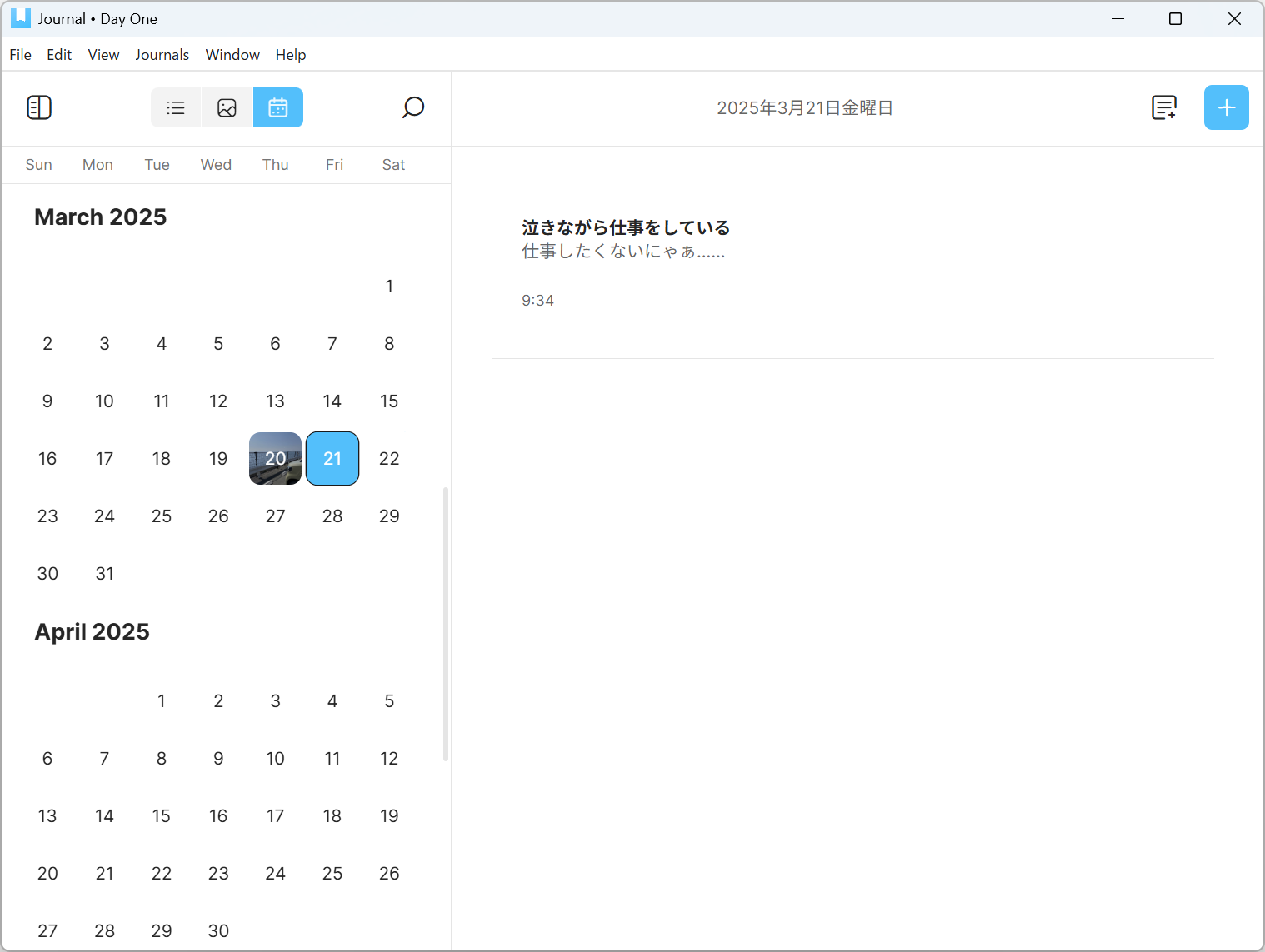Select March 31 in the calendar
The width and height of the screenshot is (1265, 952).
104,573
